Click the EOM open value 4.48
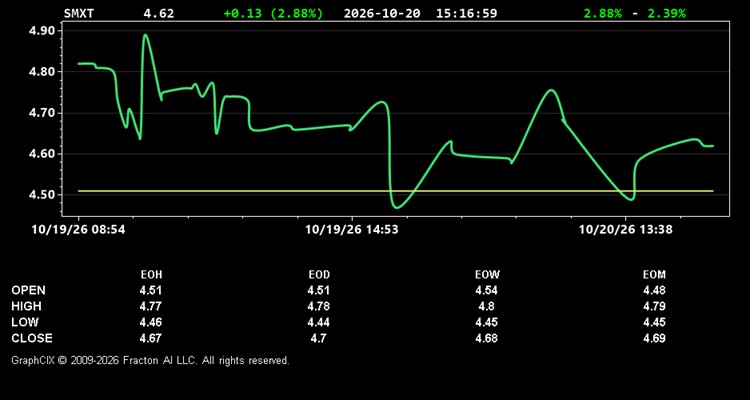750x400 pixels. pyautogui.click(x=654, y=290)
